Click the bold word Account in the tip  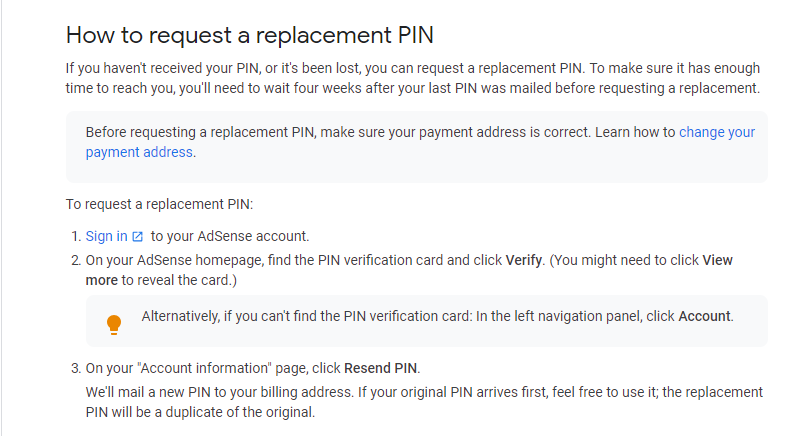(705, 316)
